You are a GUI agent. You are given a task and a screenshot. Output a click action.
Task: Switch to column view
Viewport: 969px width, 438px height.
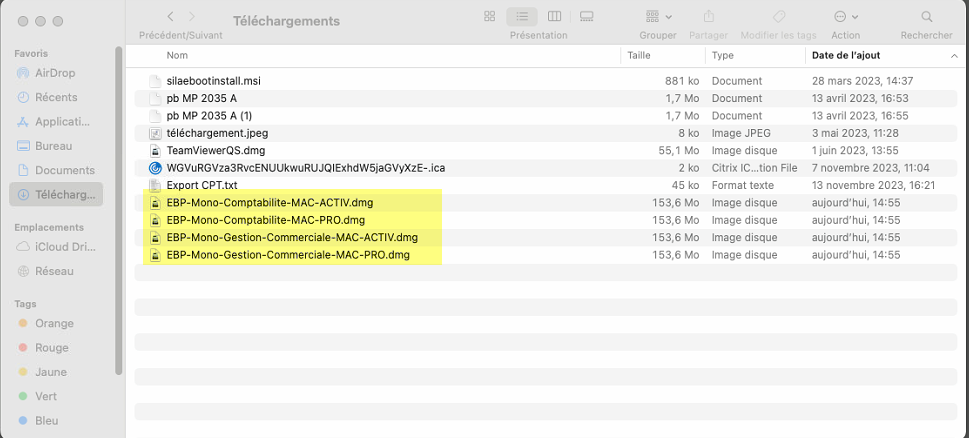[554, 17]
